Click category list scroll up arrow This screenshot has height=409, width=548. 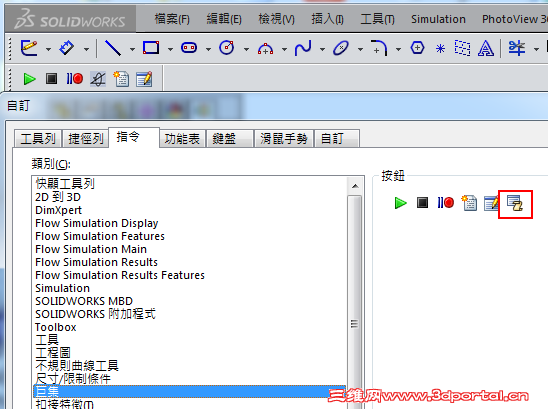click(355, 186)
